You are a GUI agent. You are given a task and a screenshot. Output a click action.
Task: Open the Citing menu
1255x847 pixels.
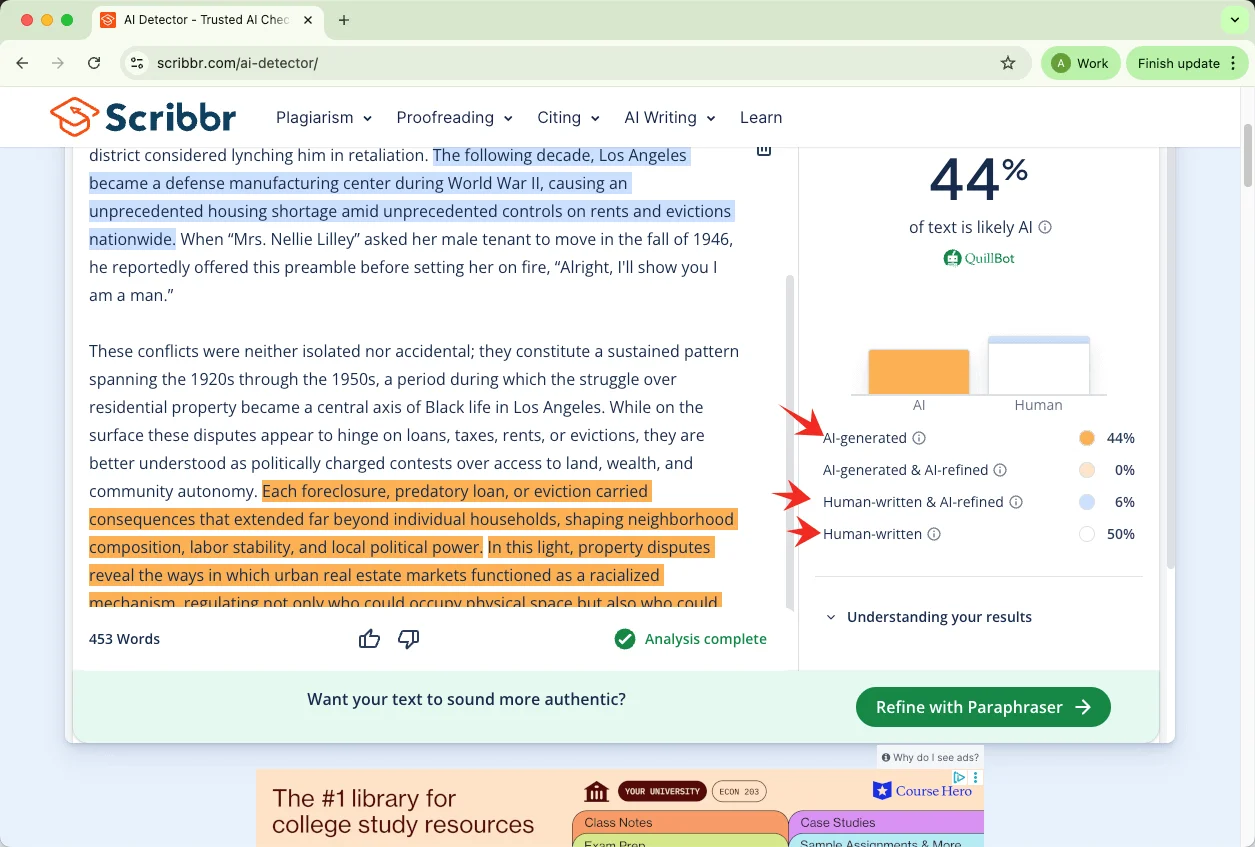pos(568,118)
